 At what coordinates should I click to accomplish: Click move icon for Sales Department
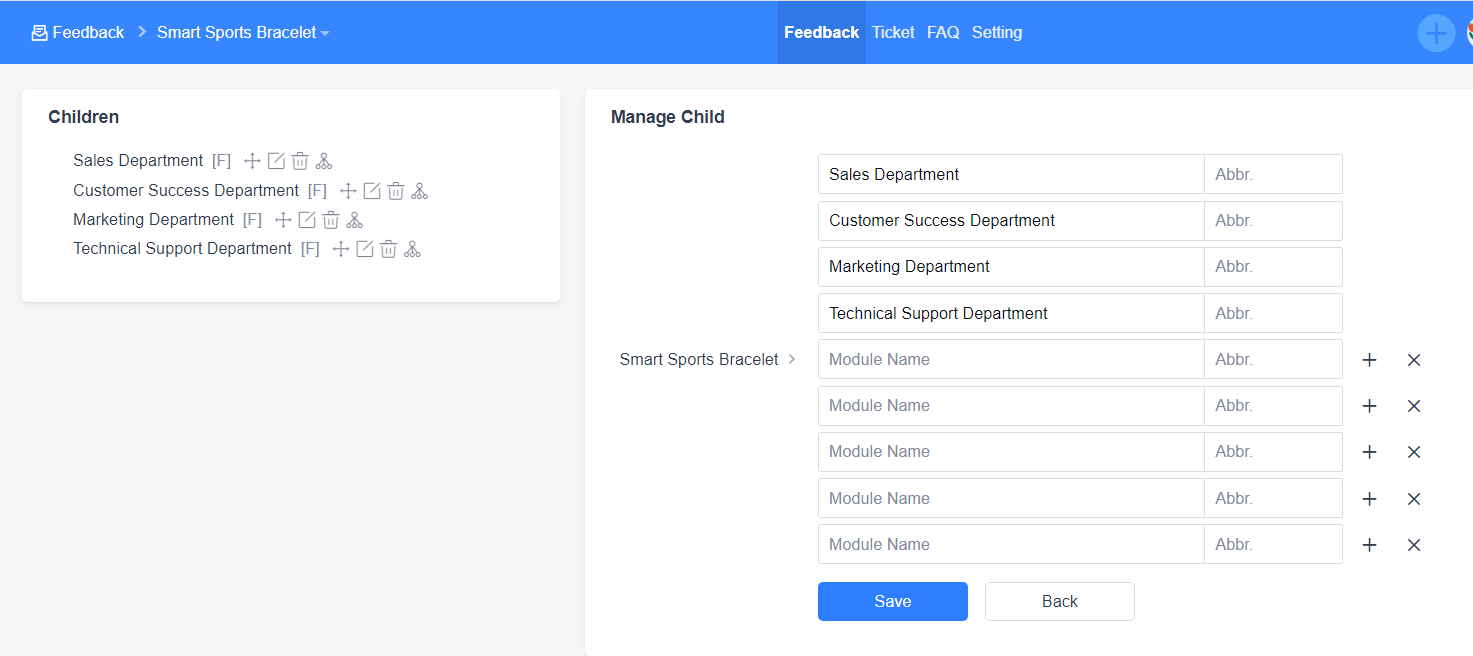(252, 161)
